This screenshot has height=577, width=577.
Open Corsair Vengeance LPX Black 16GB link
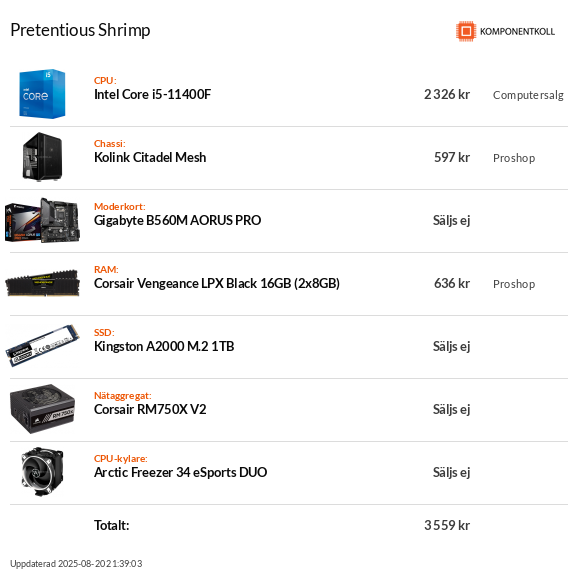click(217, 283)
